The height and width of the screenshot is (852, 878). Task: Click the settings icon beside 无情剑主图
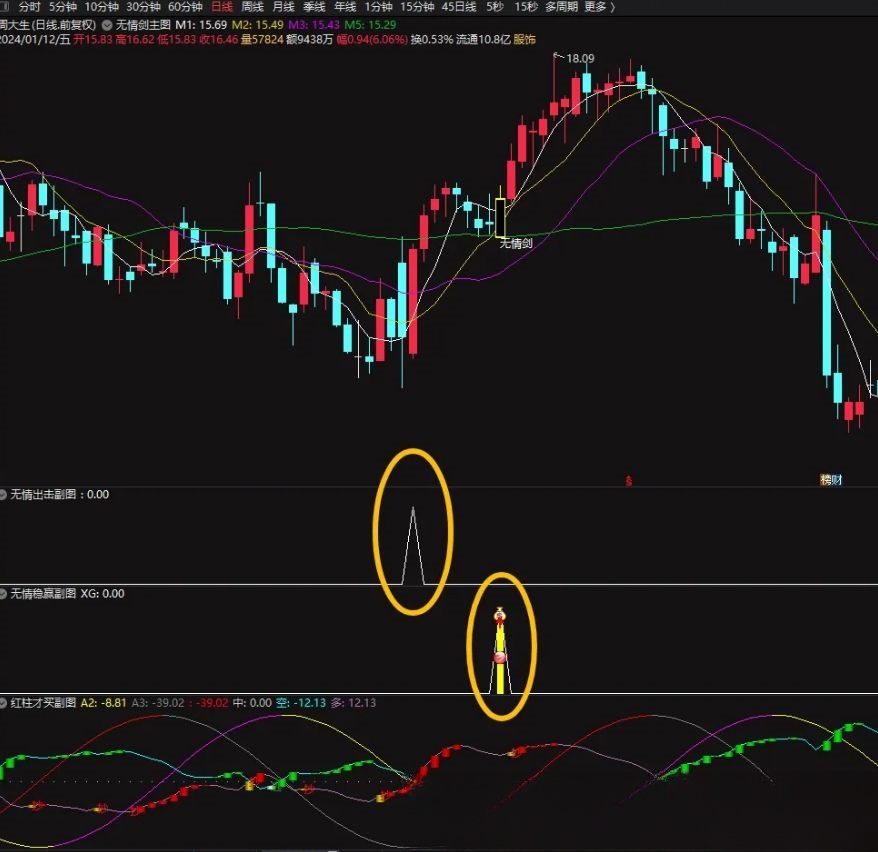[107, 23]
